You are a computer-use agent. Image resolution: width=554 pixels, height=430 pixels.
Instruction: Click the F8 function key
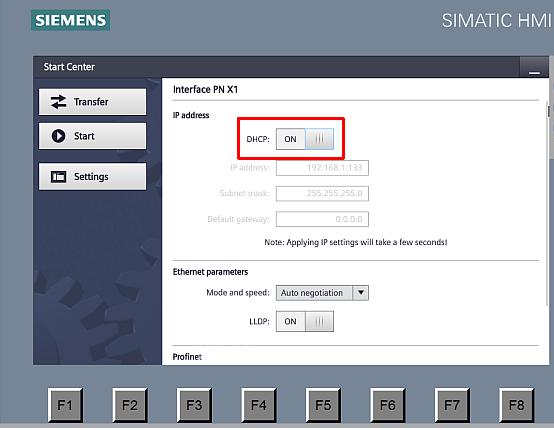pos(516,405)
